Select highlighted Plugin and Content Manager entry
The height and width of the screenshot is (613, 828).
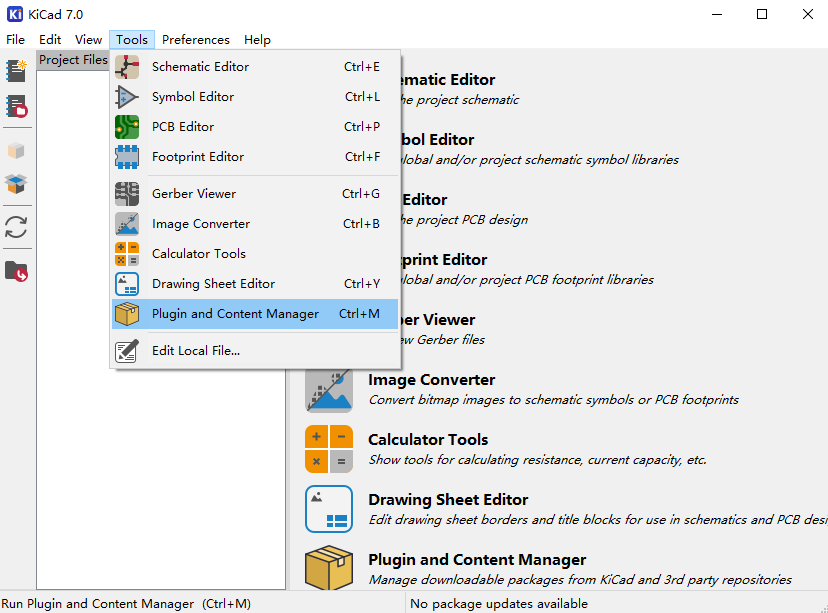255,314
